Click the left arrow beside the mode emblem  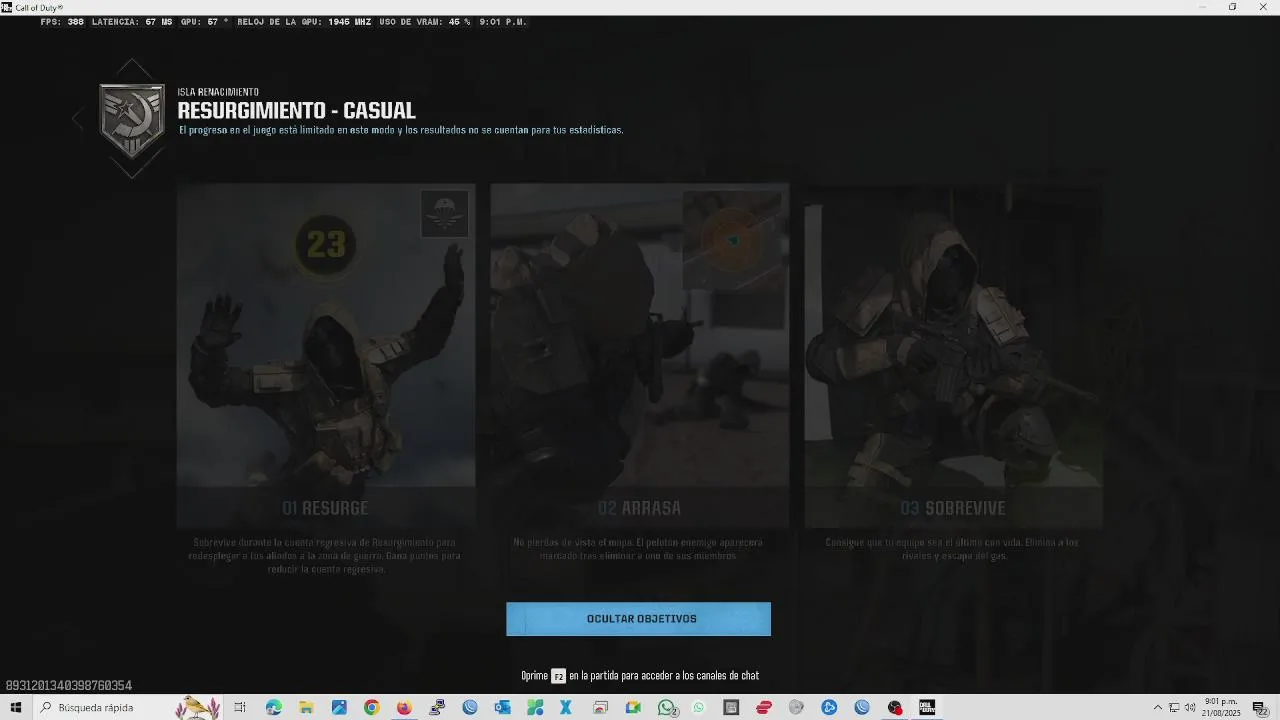pyautogui.click(x=77, y=119)
